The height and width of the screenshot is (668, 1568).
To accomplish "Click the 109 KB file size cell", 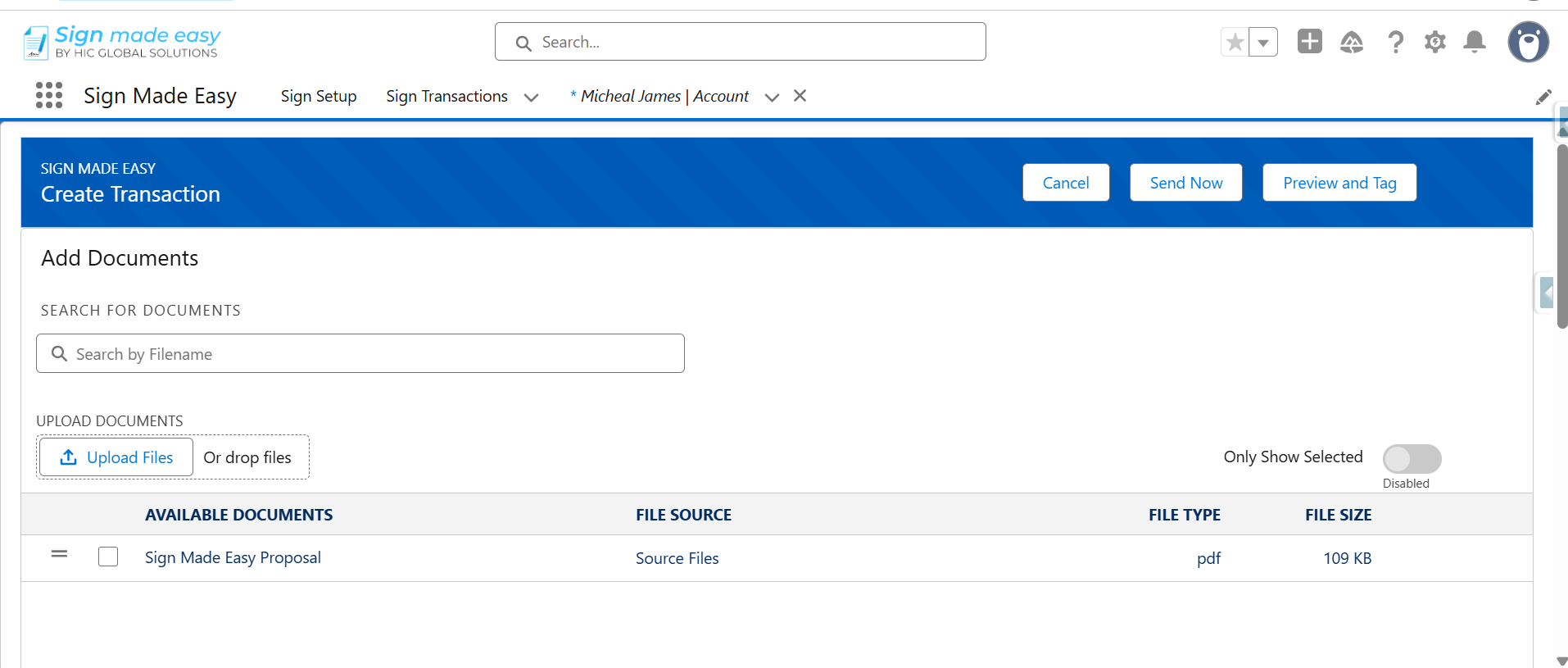I will (1347, 558).
